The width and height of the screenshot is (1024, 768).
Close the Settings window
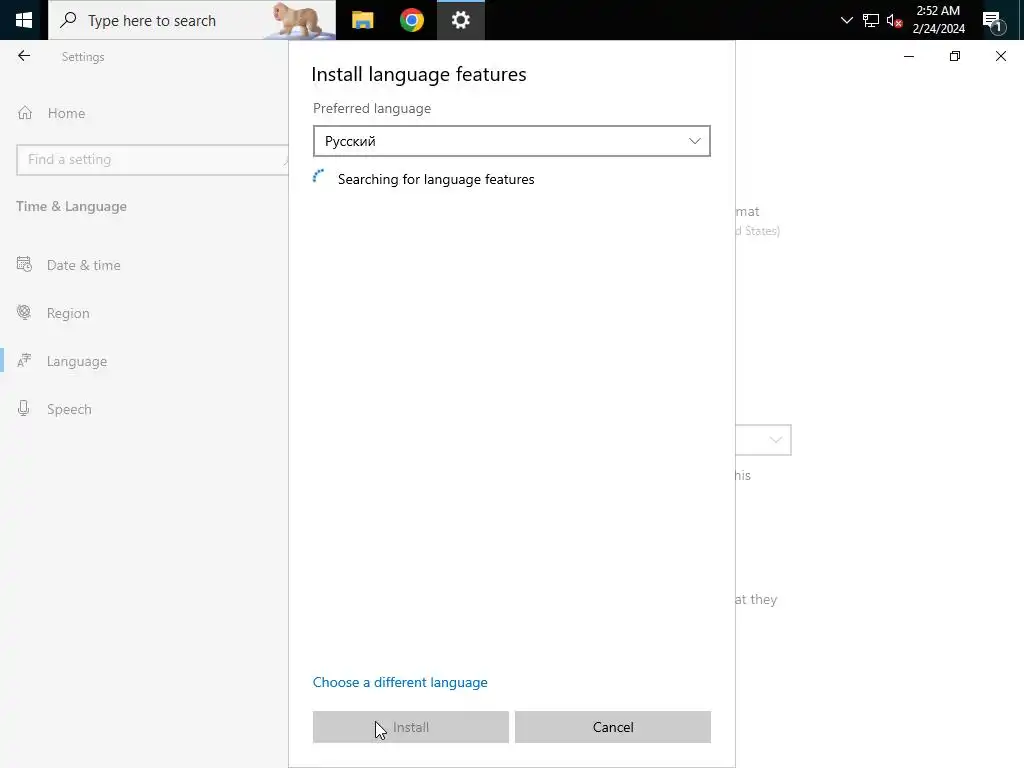[x=1000, y=56]
